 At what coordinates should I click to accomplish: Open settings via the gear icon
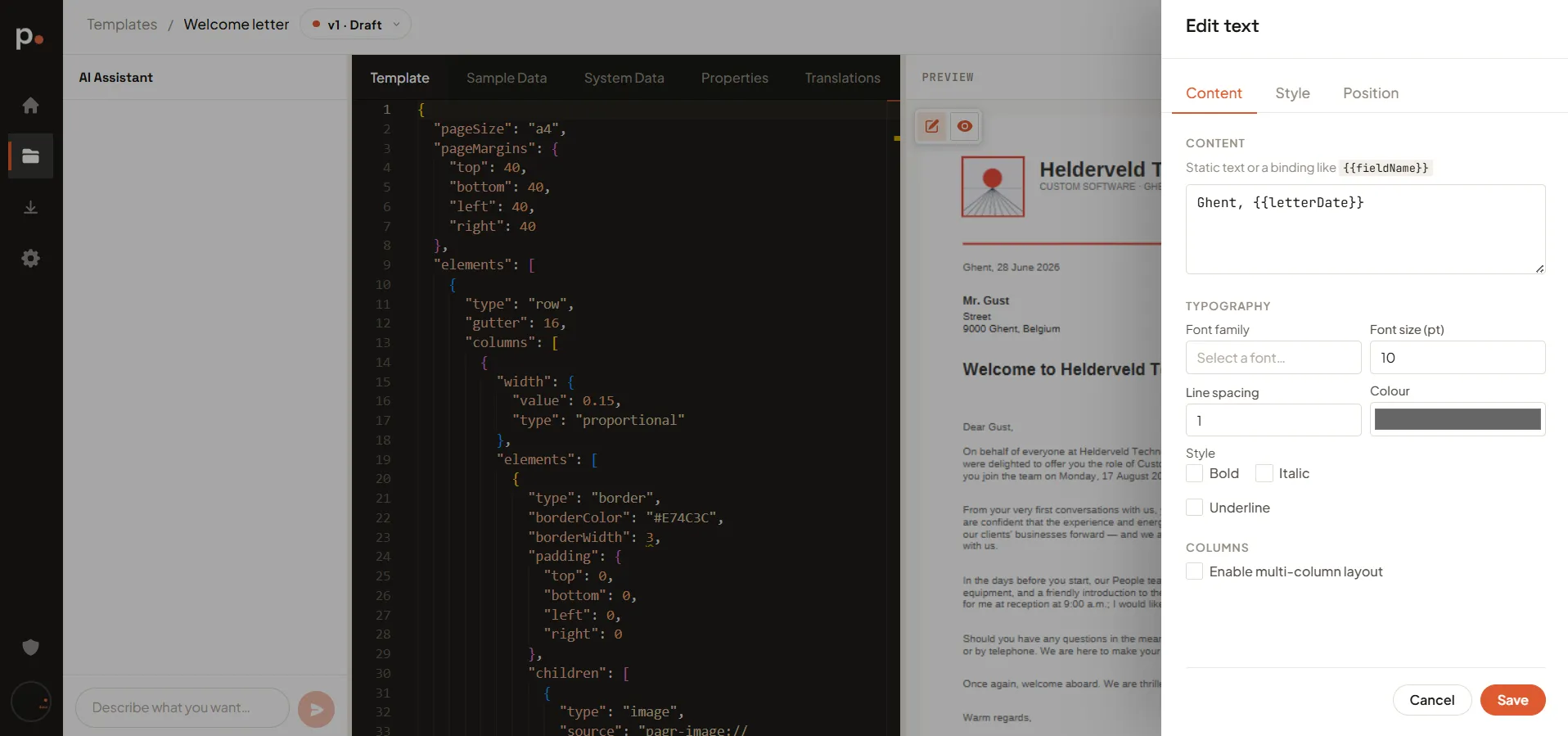(x=30, y=259)
